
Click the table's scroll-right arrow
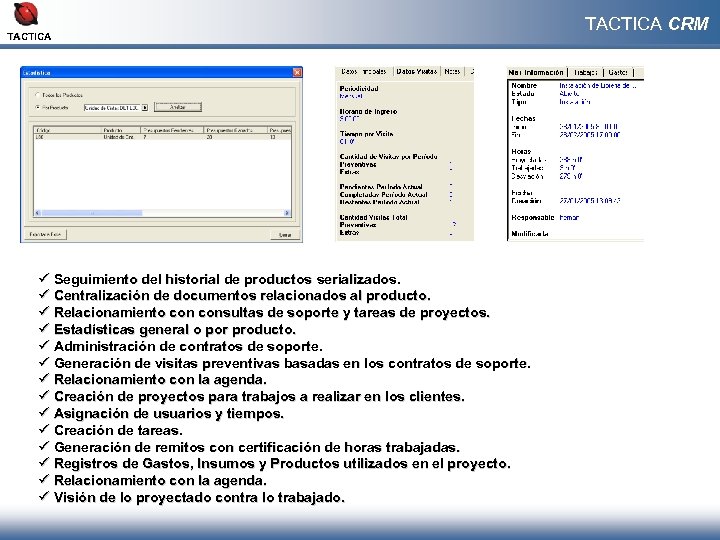tap(287, 213)
